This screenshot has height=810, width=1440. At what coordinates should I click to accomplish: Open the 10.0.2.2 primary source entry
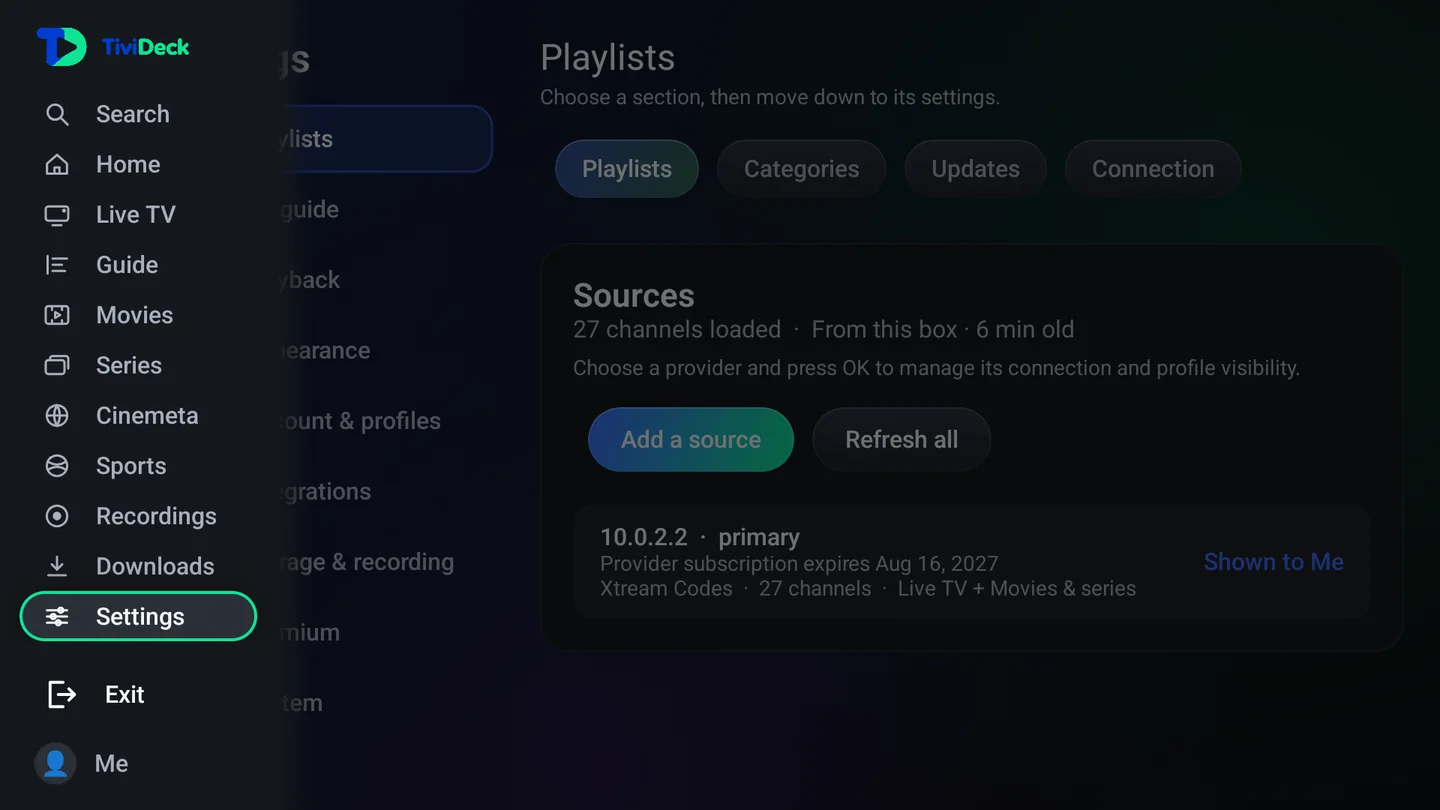click(x=971, y=562)
